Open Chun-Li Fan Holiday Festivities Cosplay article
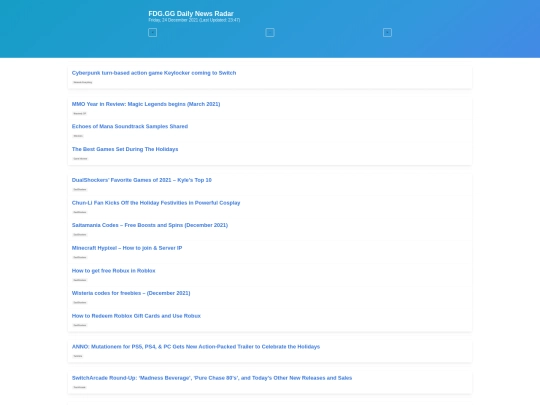Image resolution: width=540 pixels, height=405 pixels. [156, 203]
